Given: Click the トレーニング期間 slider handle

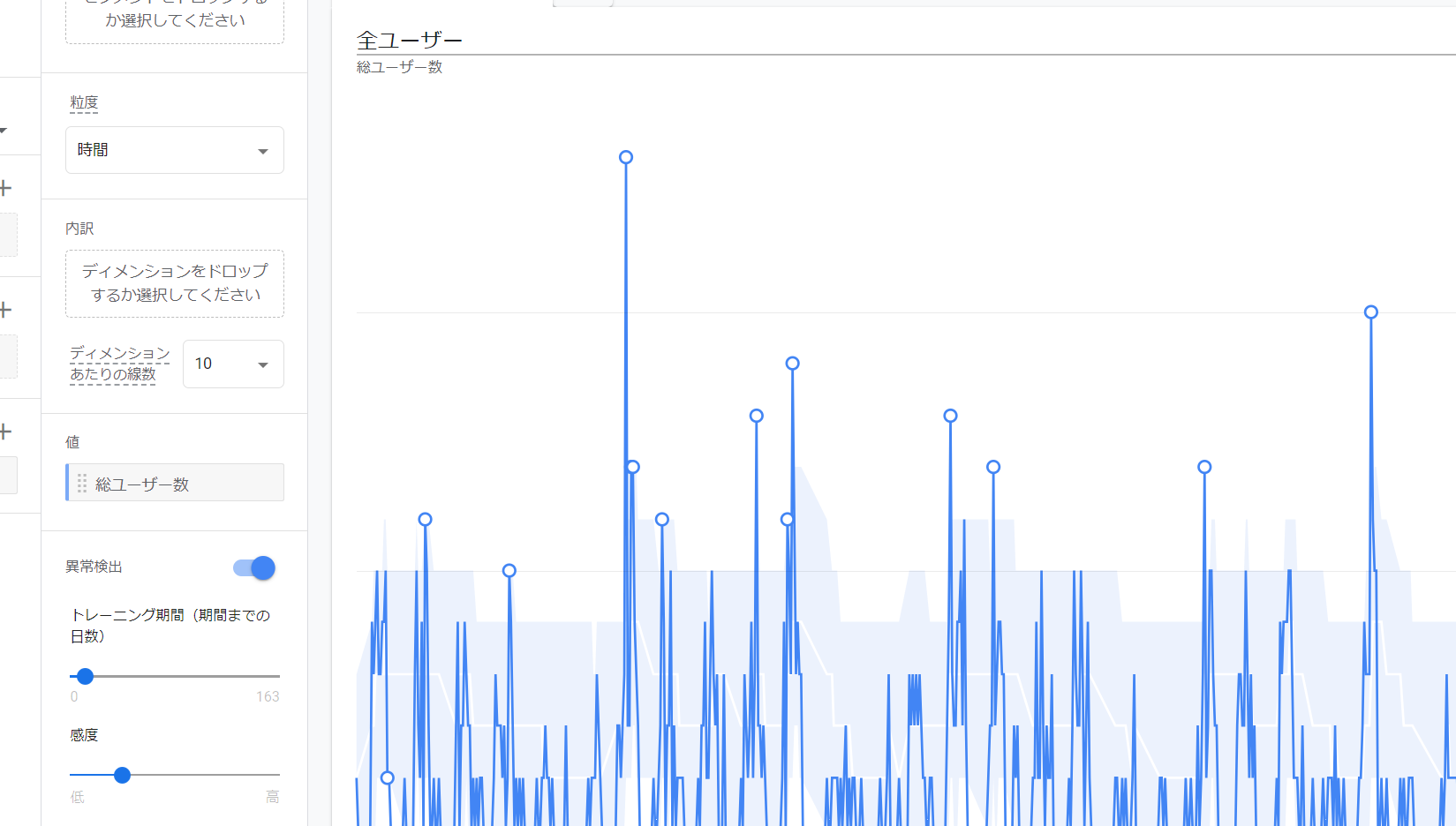Looking at the screenshot, I should 85,676.
